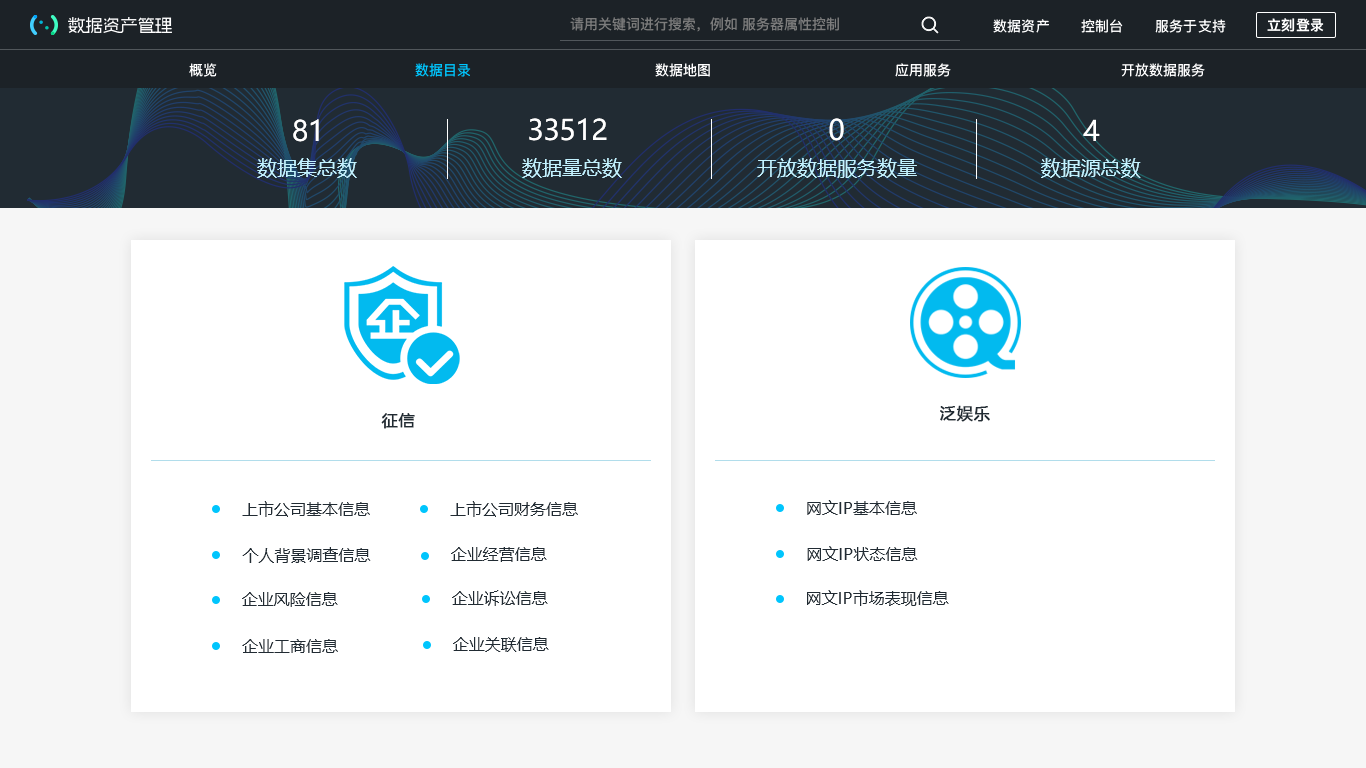
Task: Select 企业工商信息 in the 征信 card
Action: click(x=290, y=646)
